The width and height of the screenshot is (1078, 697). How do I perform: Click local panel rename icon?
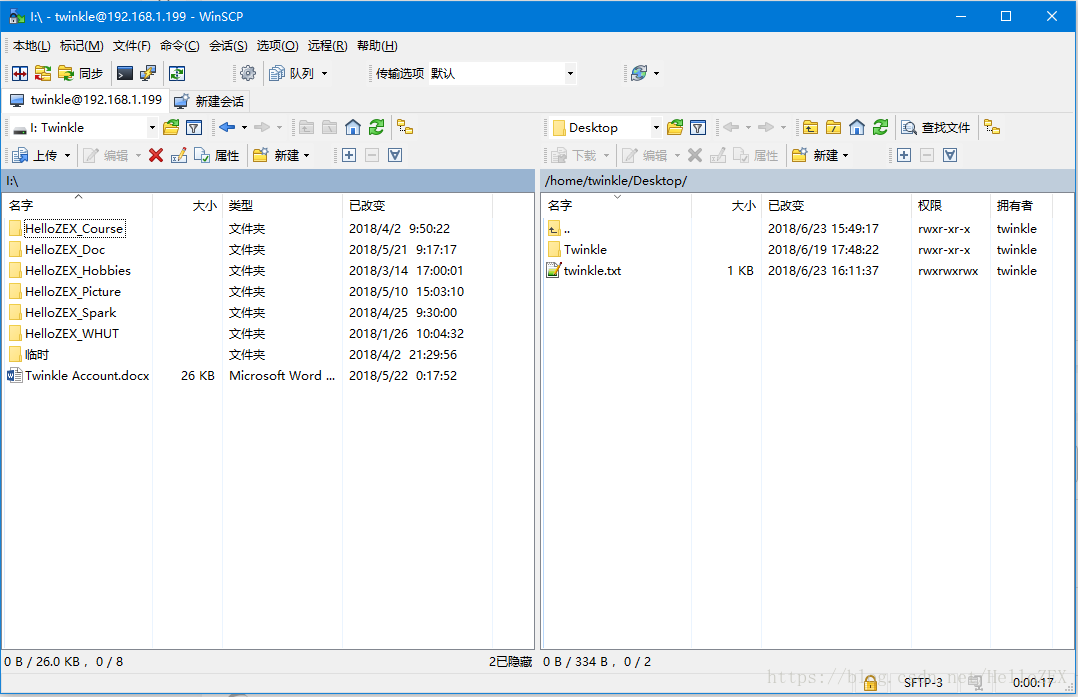pos(179,155)
